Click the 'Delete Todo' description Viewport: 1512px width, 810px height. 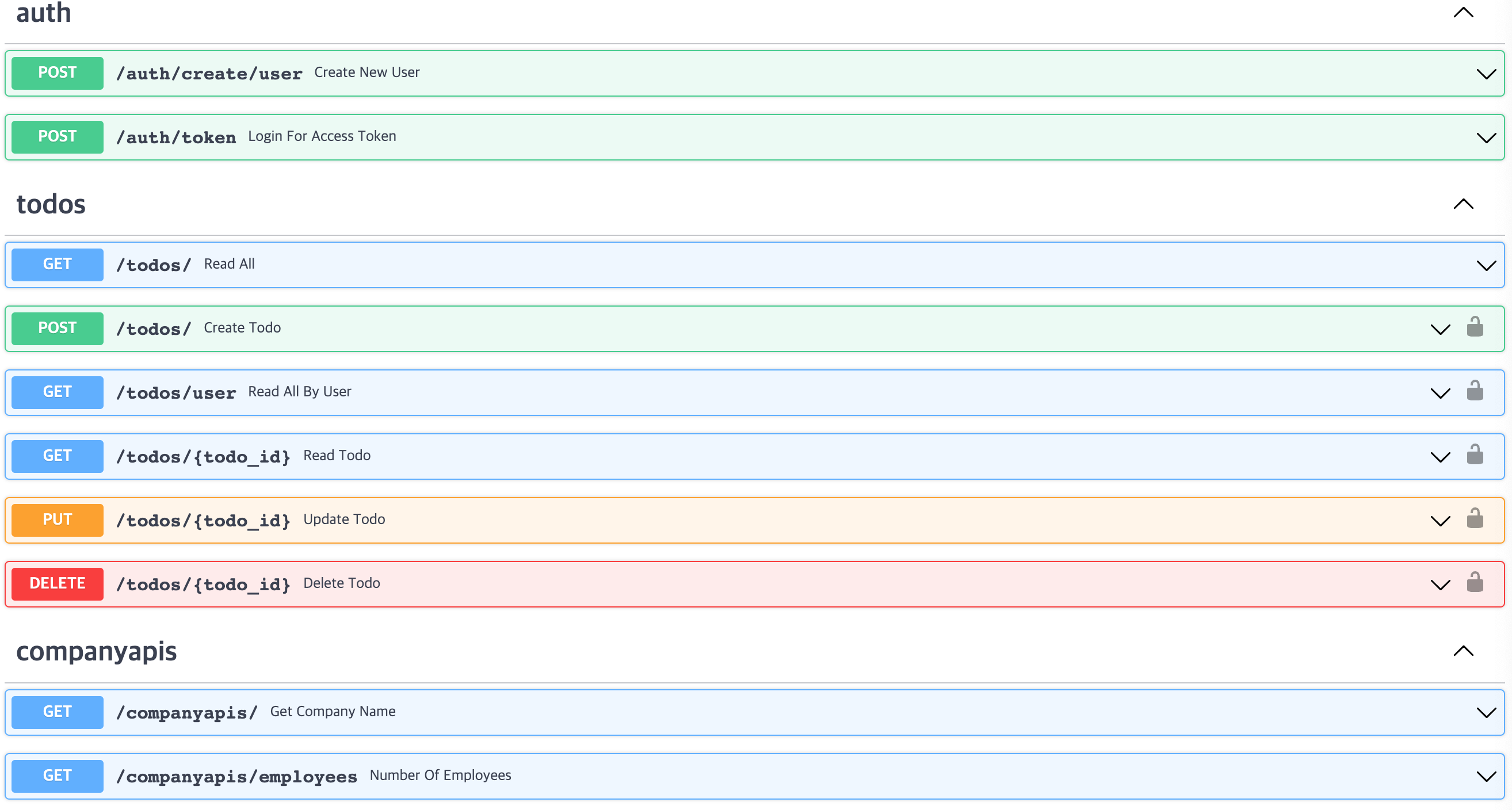[342, 583]
